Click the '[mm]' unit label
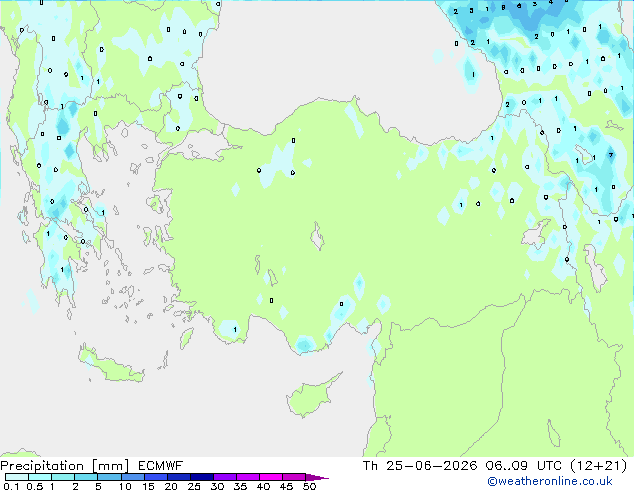 coord(110,466)
